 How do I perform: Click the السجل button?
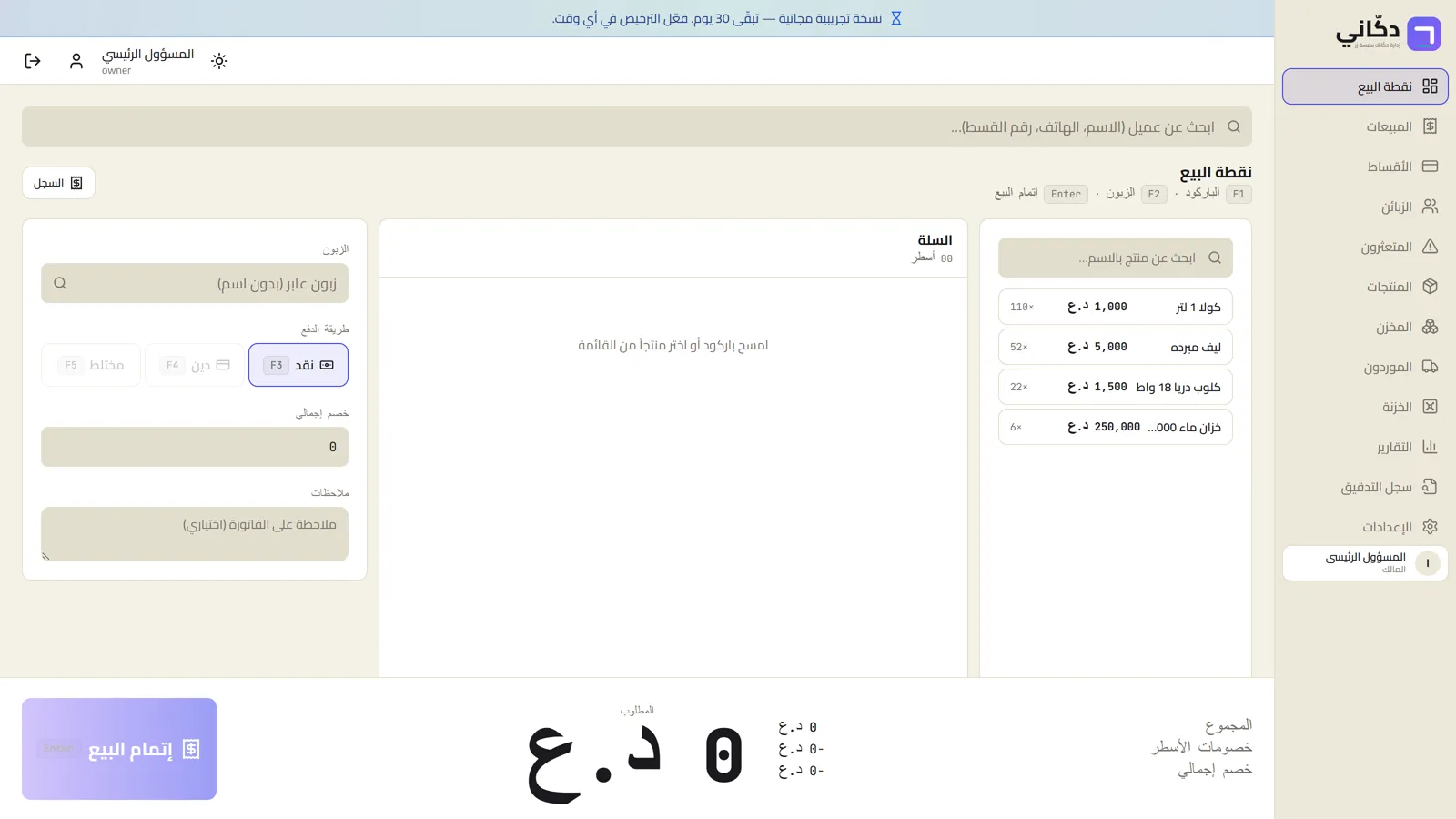pyautogui.click(x=58, y=183)
